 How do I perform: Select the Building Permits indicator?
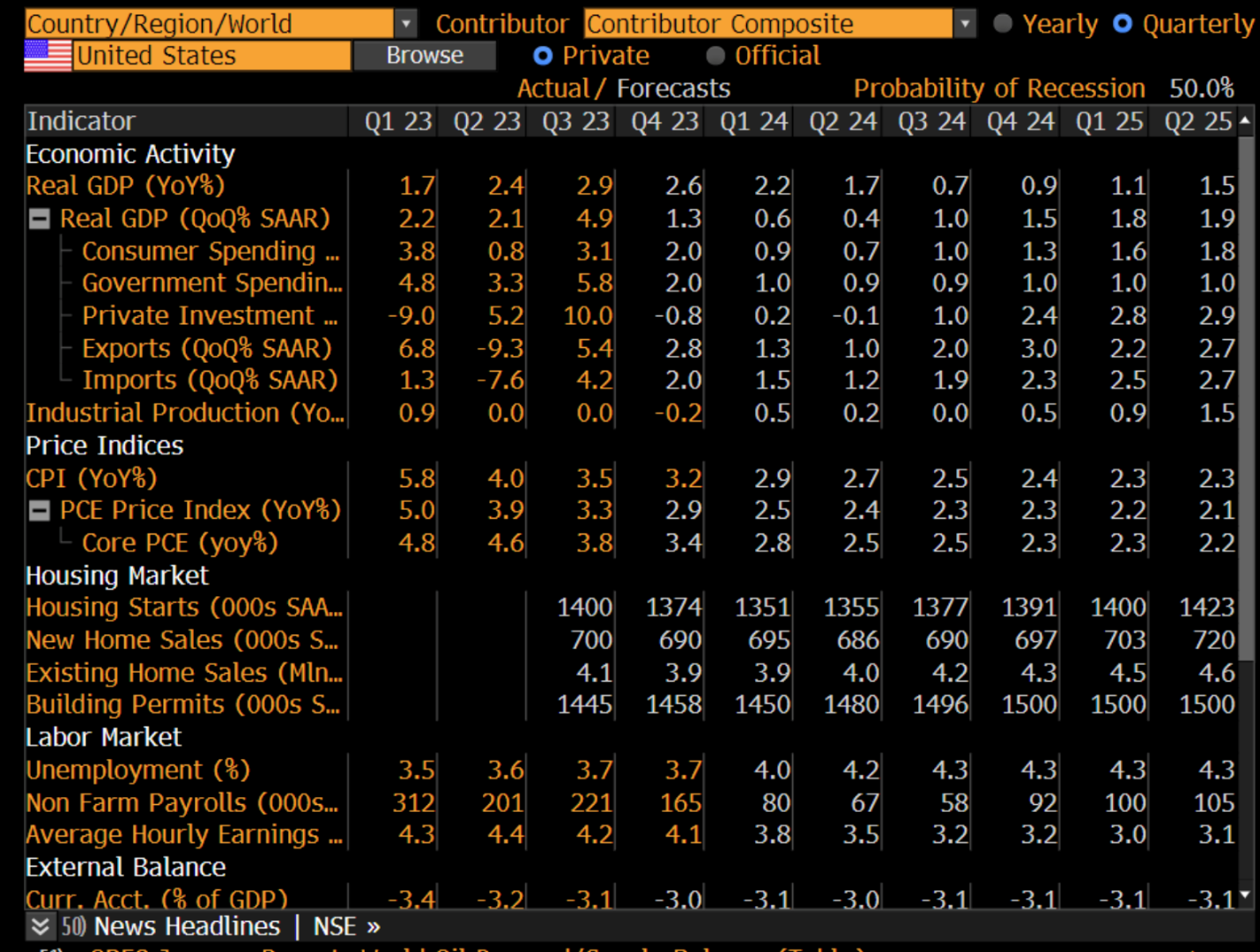pyautogui.click(x=182, y=704)
